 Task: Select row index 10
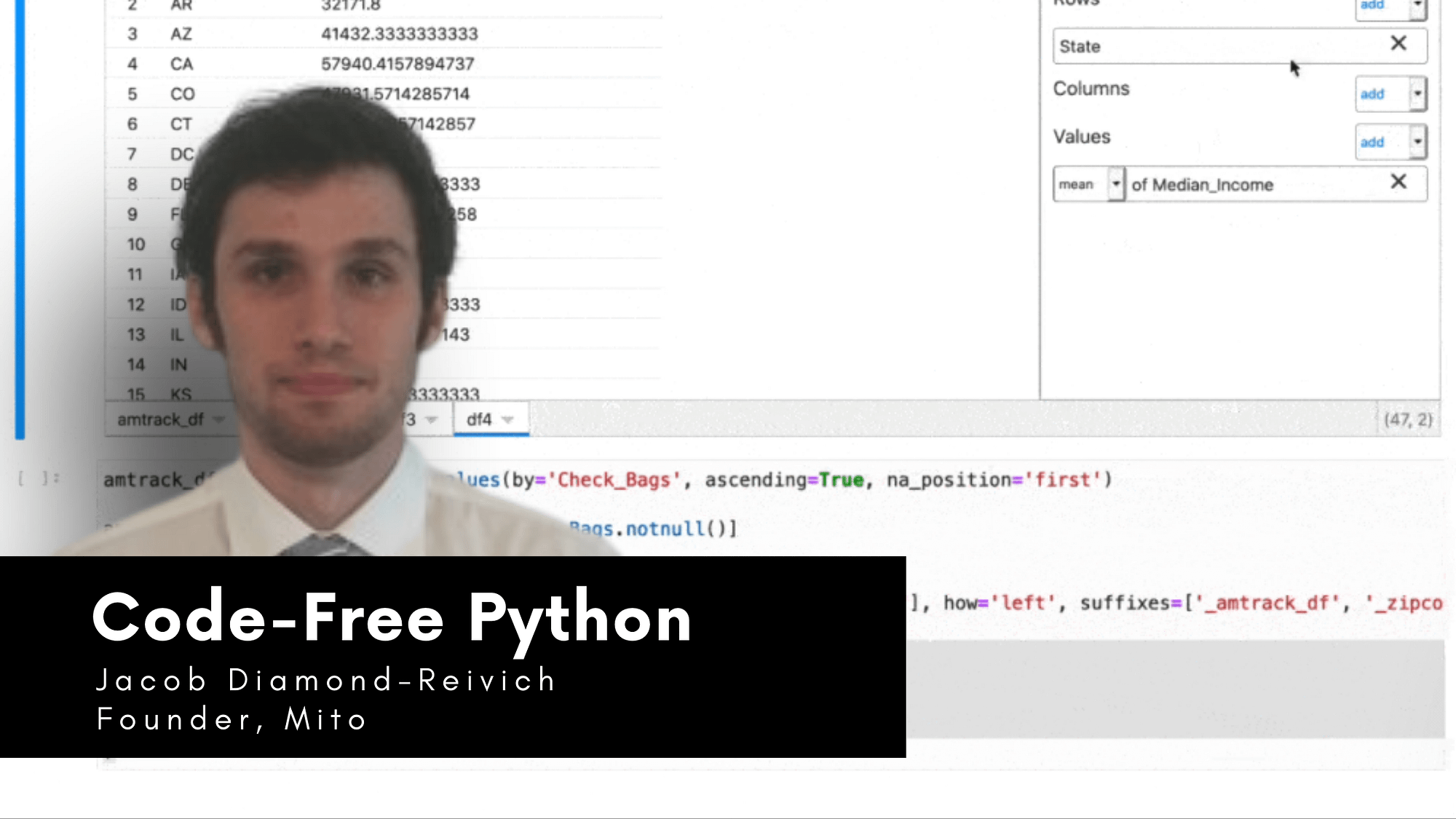coord(136,245)
